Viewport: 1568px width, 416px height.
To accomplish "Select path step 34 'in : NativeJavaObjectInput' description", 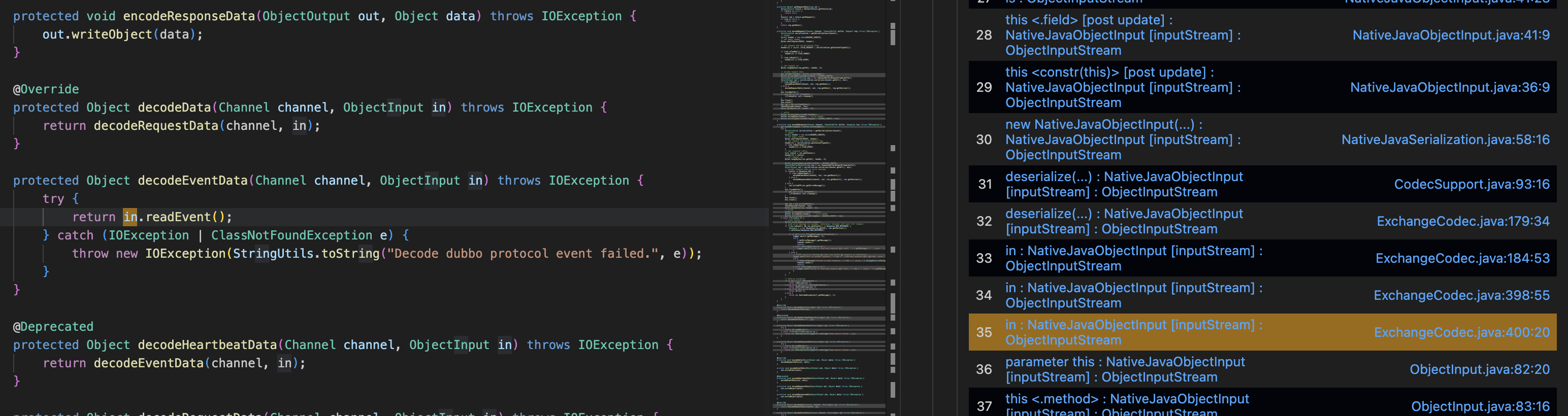I will [x=1134, y=296].
